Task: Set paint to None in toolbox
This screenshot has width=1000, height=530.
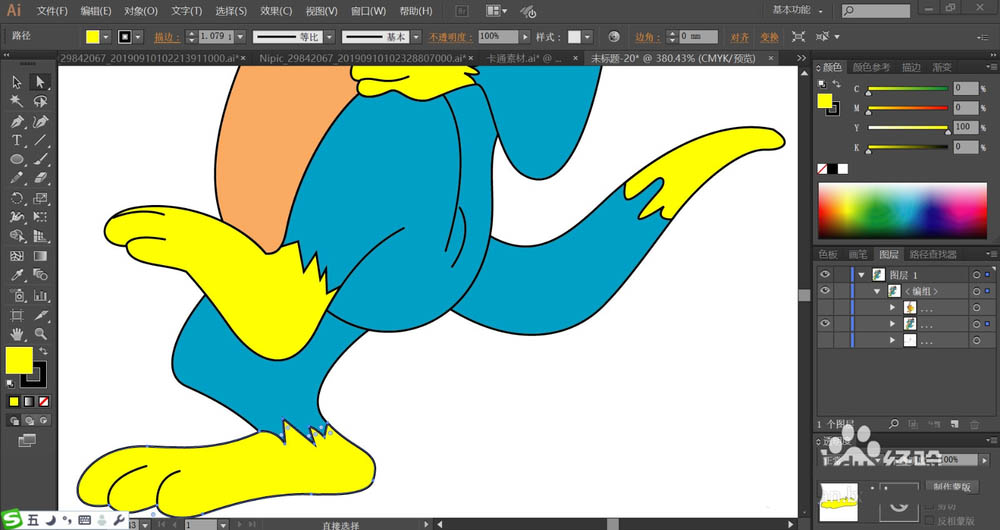Action: point(44,402)
